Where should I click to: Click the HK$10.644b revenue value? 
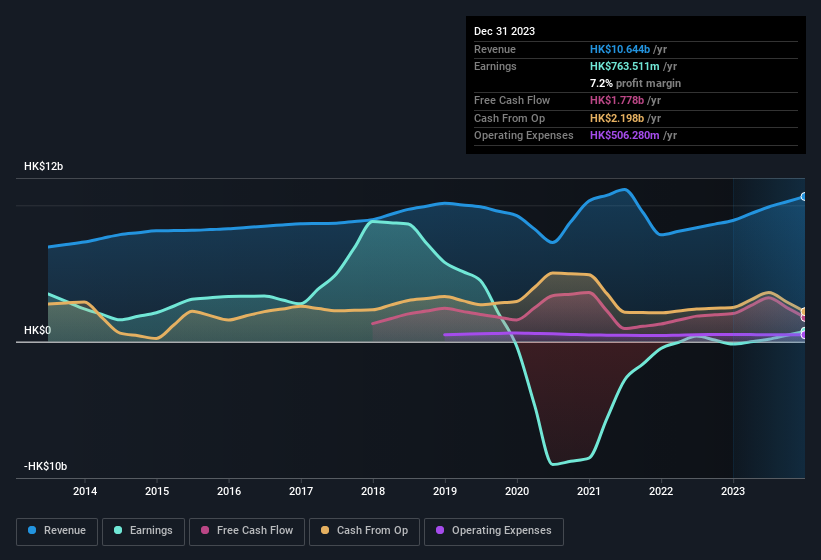tap(620, 49)
